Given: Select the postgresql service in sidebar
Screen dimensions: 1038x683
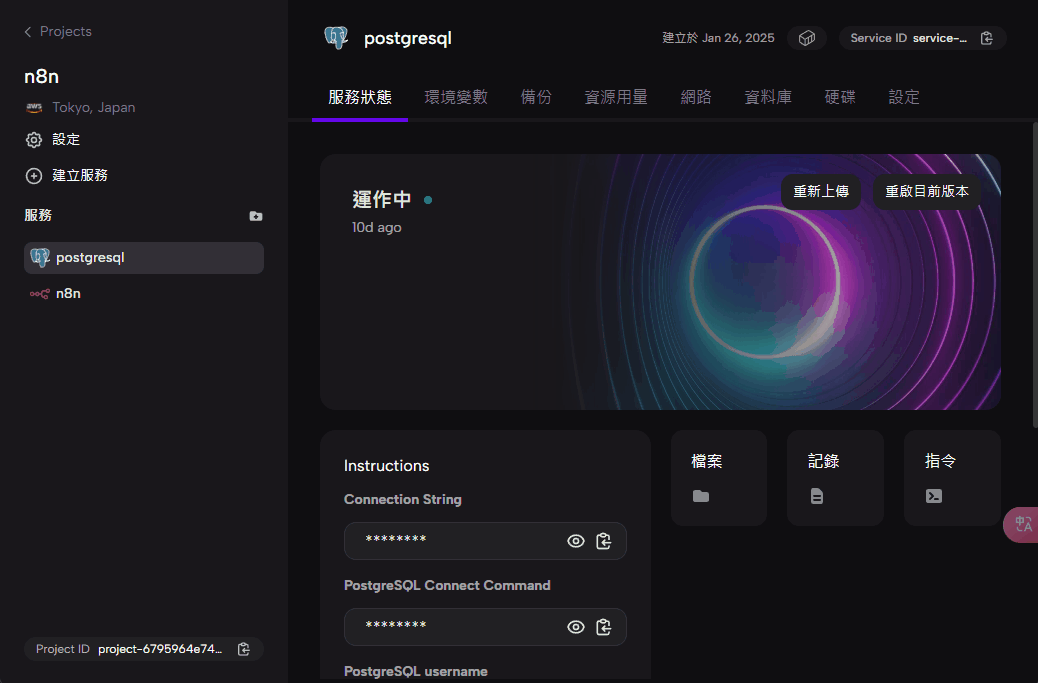Looking at the screenshot, I should [144, 257].
